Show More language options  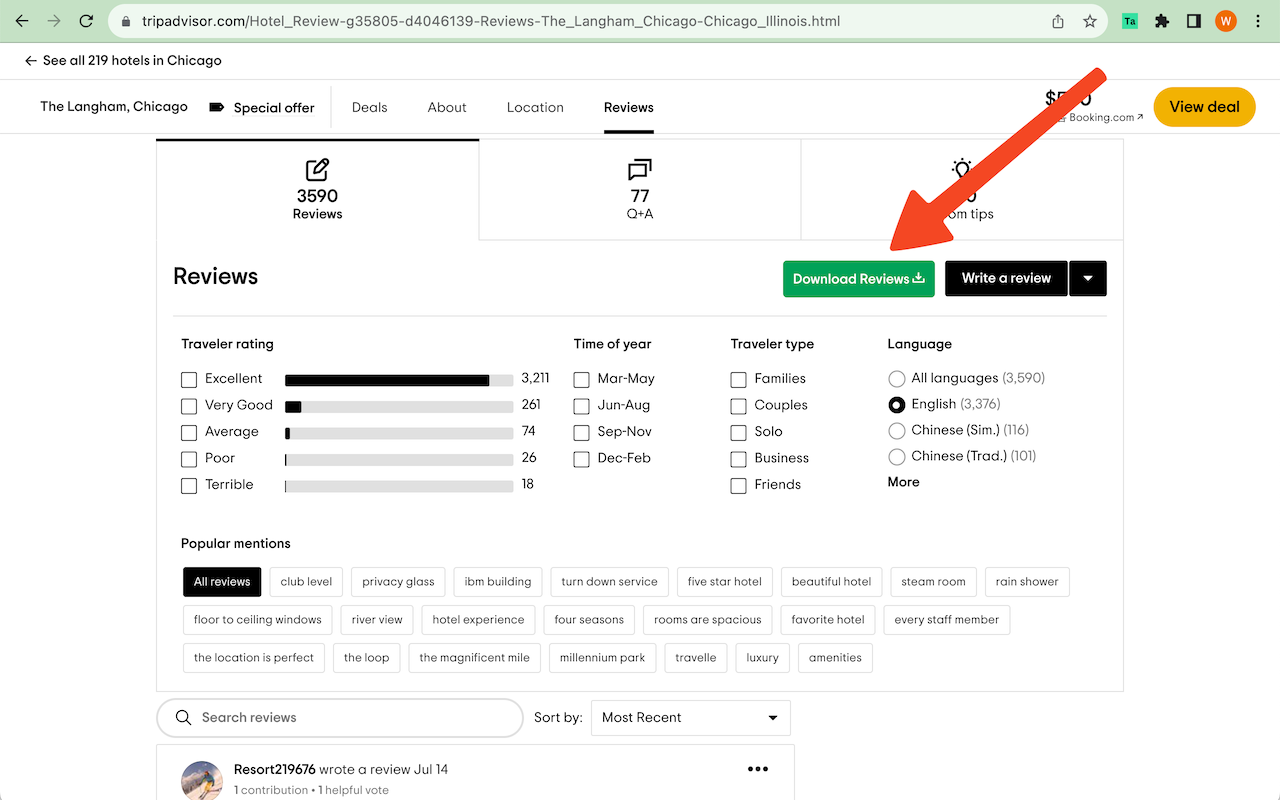point(903,482)
